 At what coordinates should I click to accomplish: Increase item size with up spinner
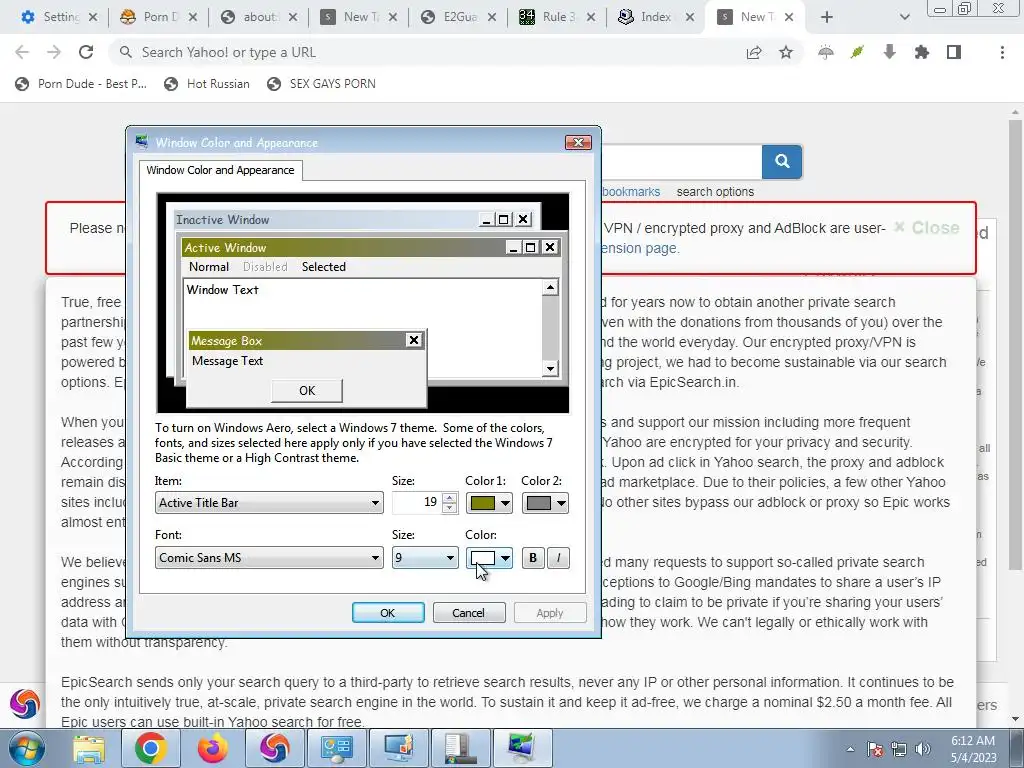(x=449, y=498)
